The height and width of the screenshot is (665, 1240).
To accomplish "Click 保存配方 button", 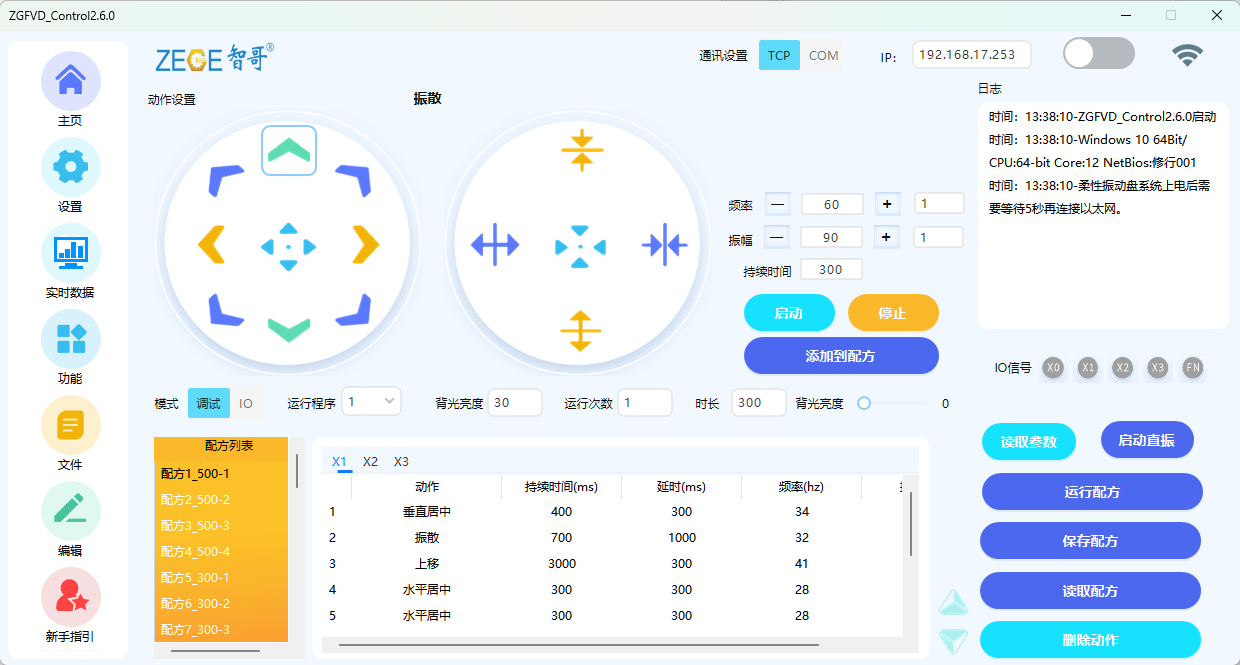I will tap(1091, 541).
